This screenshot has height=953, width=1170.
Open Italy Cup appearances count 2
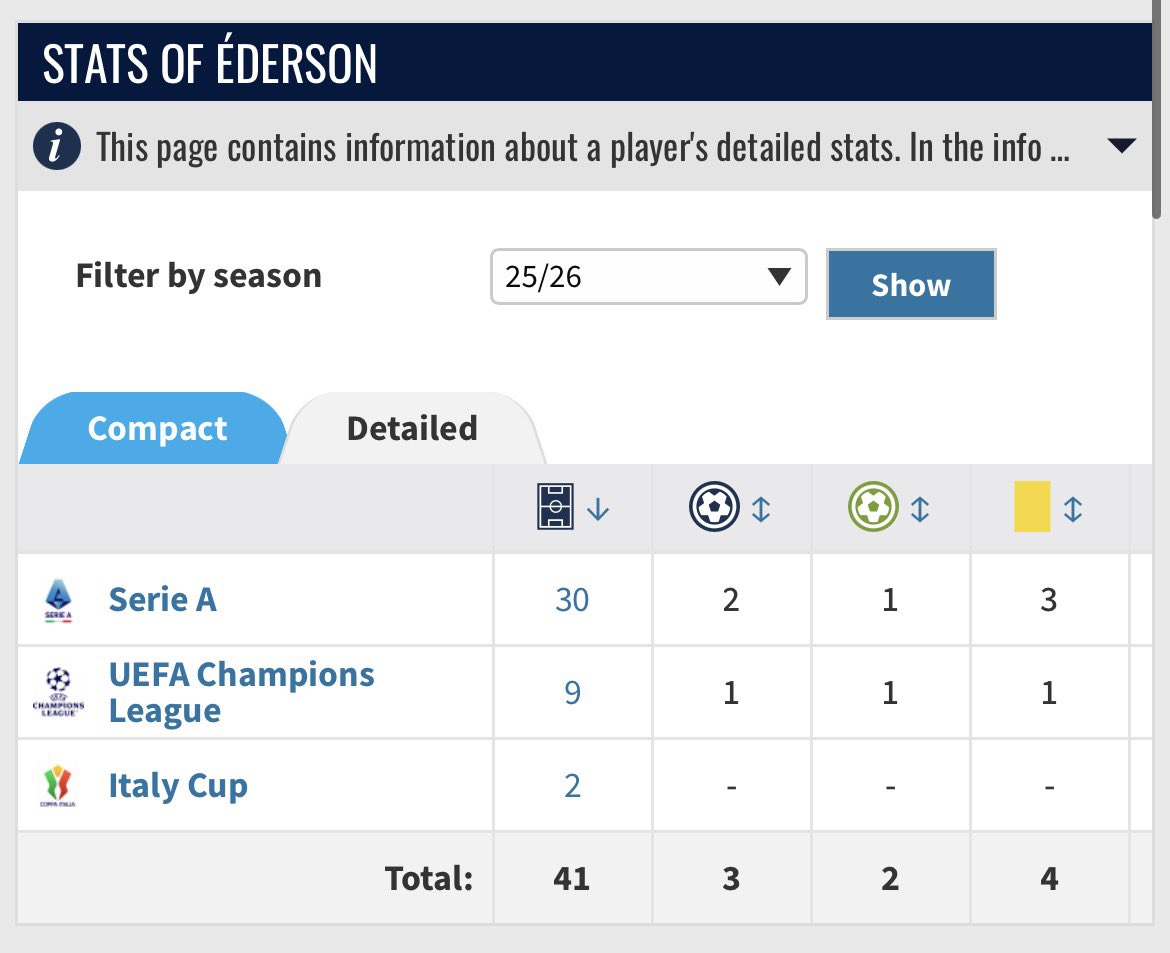pyautogui.click(x=572, y=786)
